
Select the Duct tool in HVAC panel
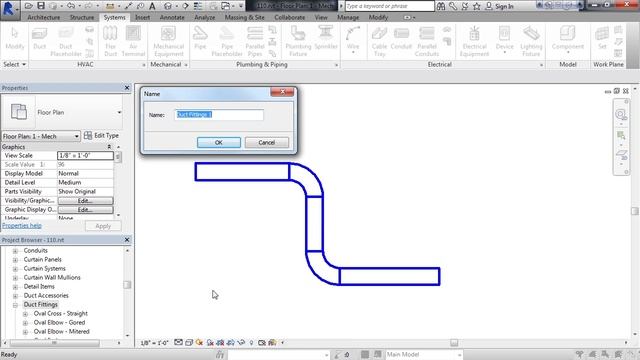coord(39,39)
